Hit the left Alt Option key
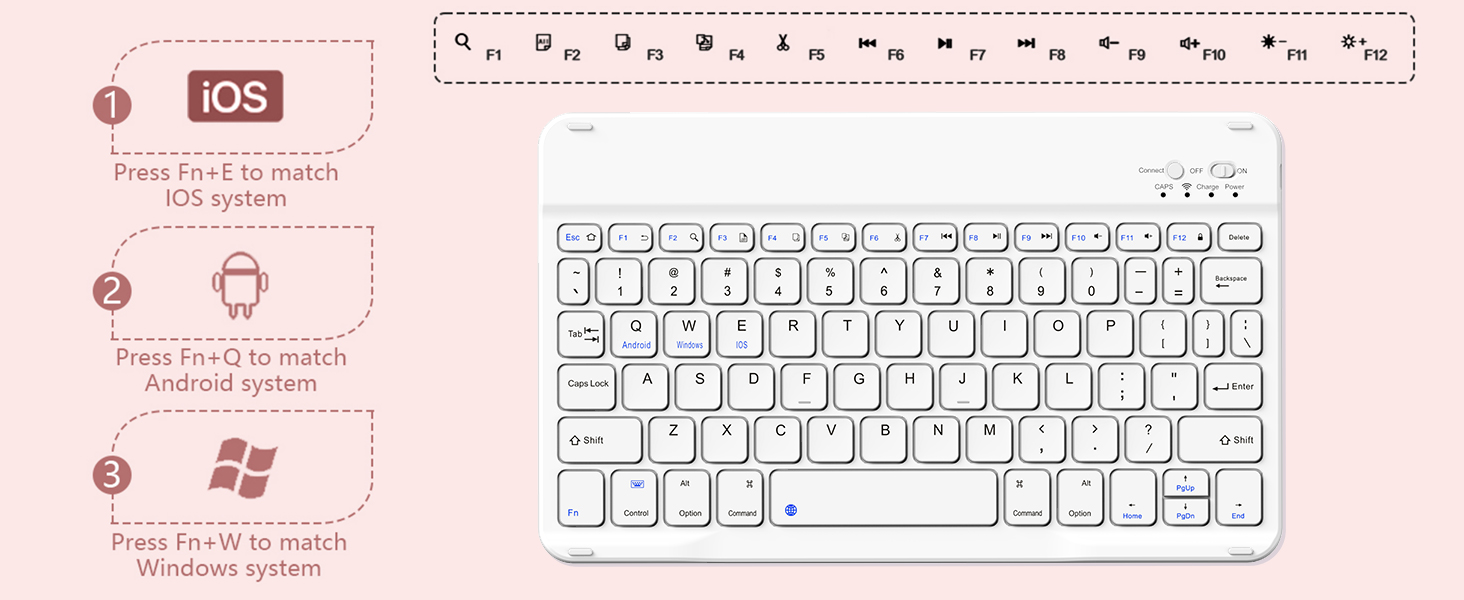 click(x=688, y=497)
